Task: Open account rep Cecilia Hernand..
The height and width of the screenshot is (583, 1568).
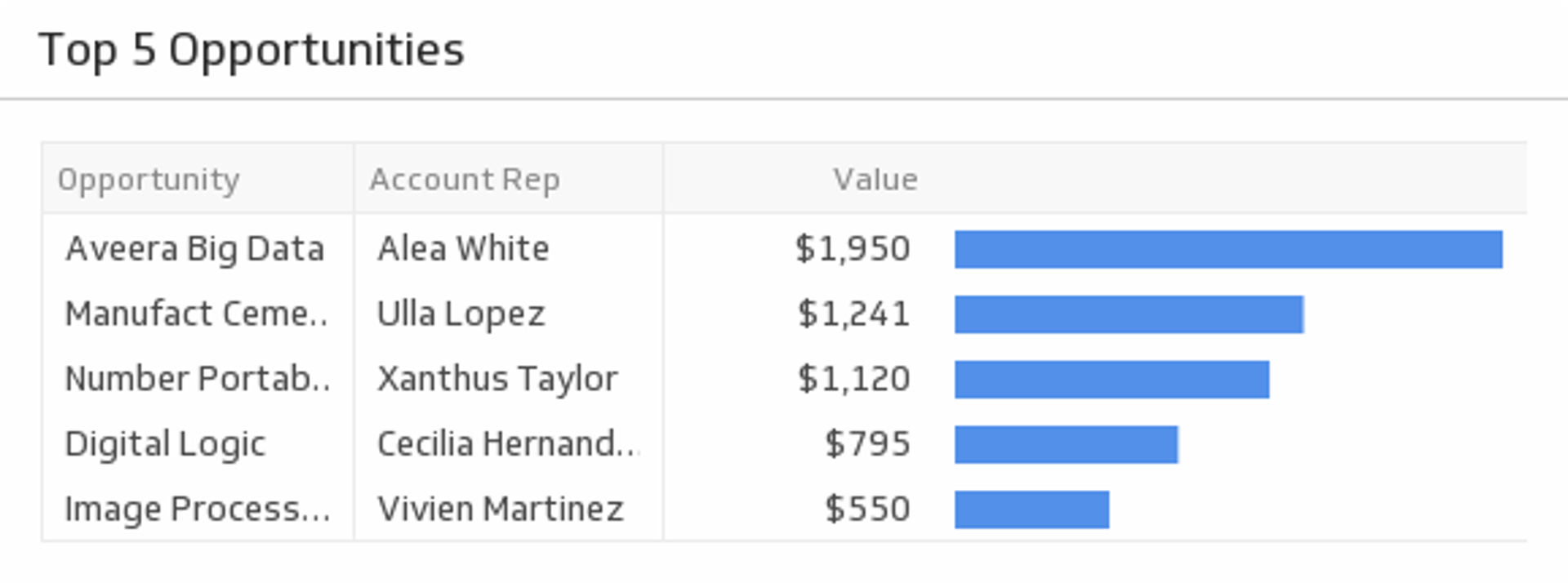Action: tap(506, 444)
